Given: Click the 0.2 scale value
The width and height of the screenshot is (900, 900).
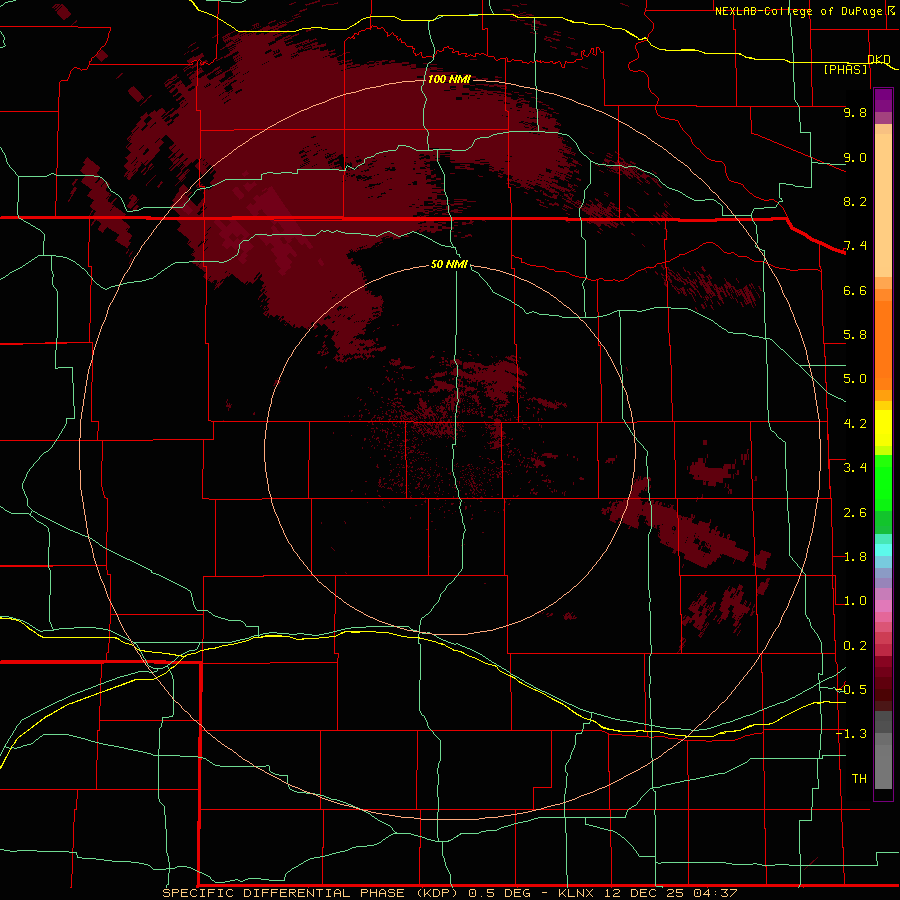Looking at the screenshot, I should point(855,646).
